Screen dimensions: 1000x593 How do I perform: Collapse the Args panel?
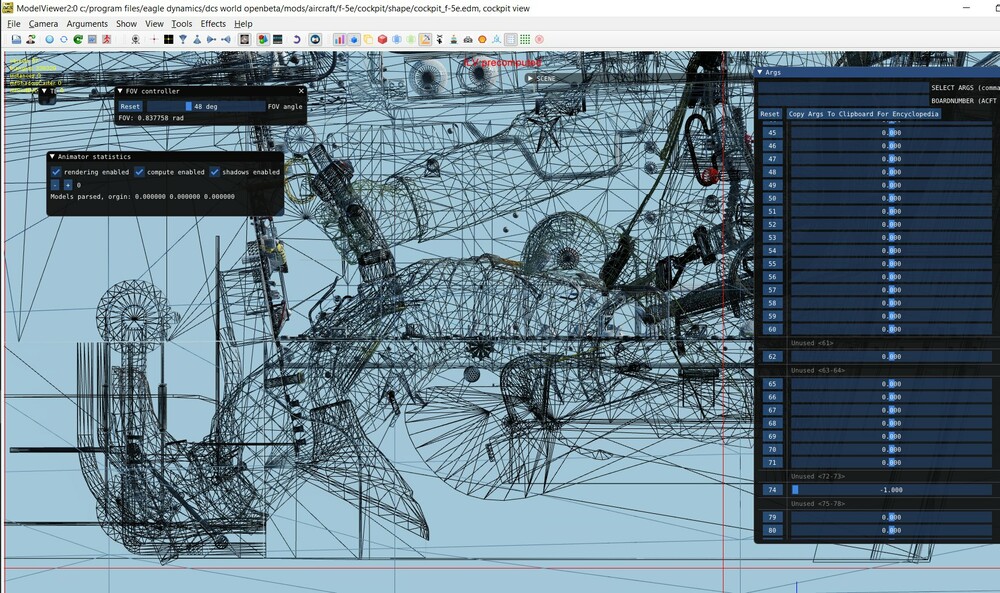point(761,72)
